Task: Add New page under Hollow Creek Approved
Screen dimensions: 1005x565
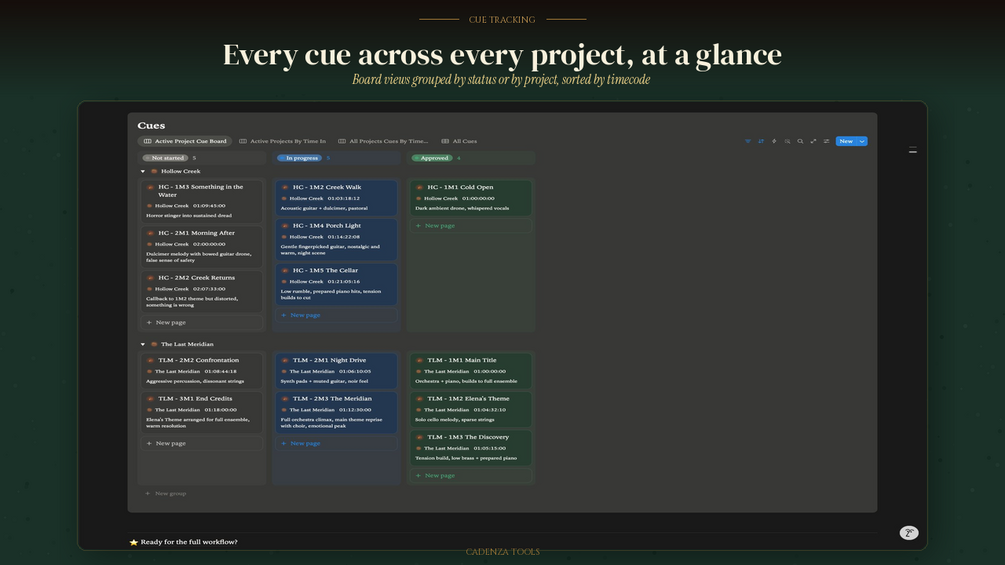Action: tap(470, 225)
